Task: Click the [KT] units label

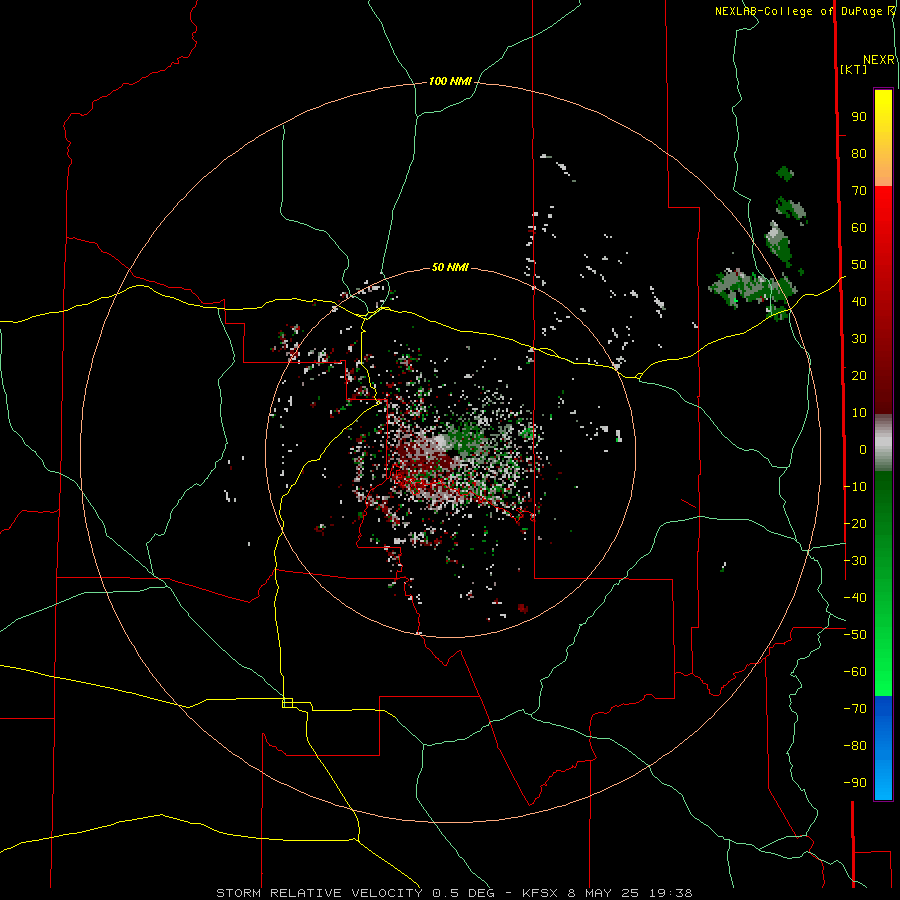Action: point(854,69)
